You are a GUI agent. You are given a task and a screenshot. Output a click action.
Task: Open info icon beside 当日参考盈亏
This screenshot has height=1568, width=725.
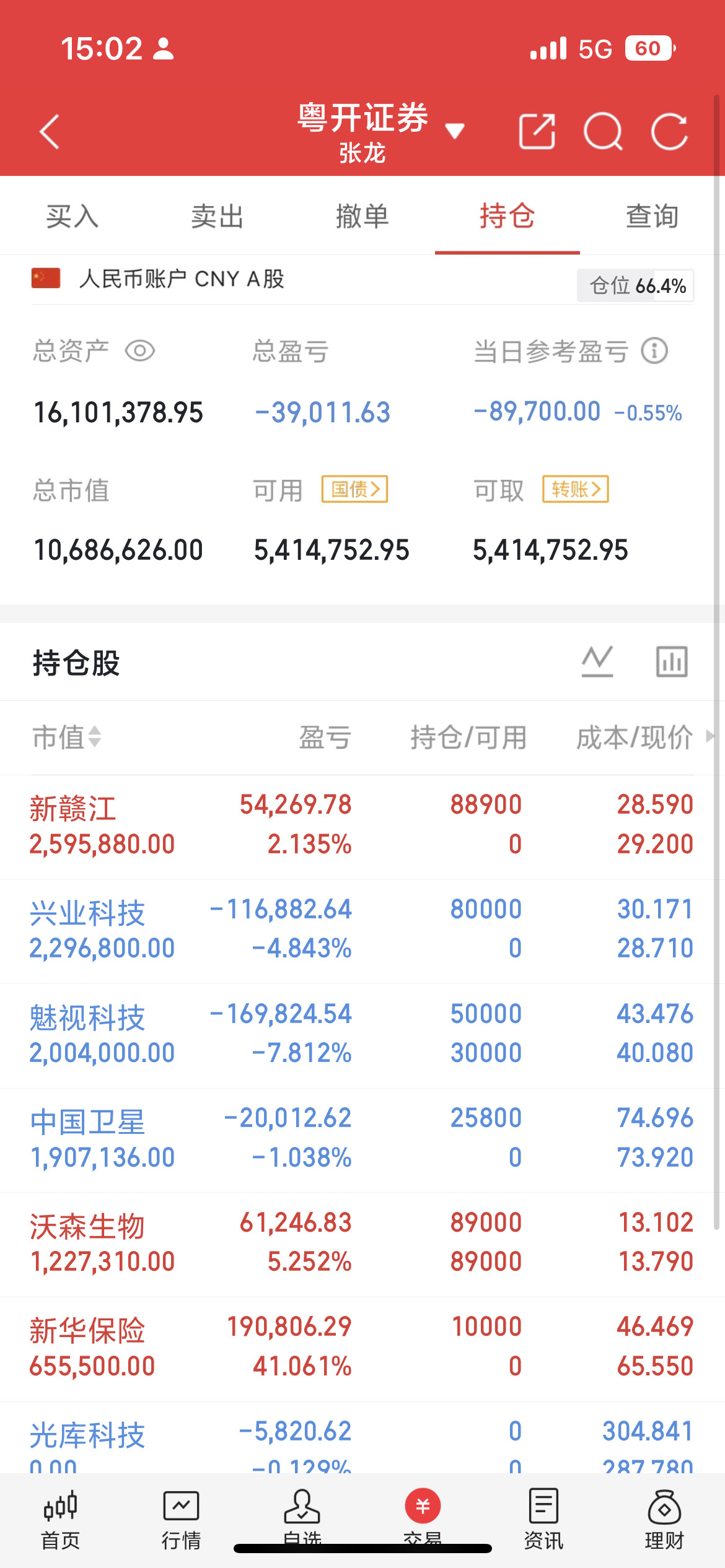click(x=654, y=351)
